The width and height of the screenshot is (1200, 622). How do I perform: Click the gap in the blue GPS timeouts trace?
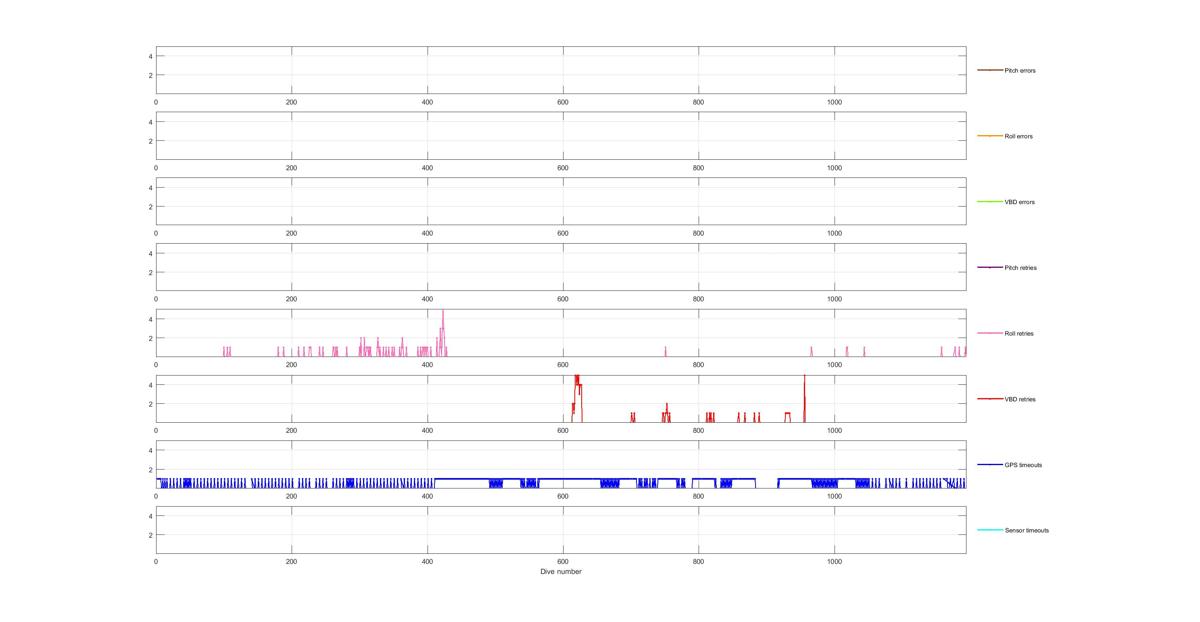(x=767, y=483)
